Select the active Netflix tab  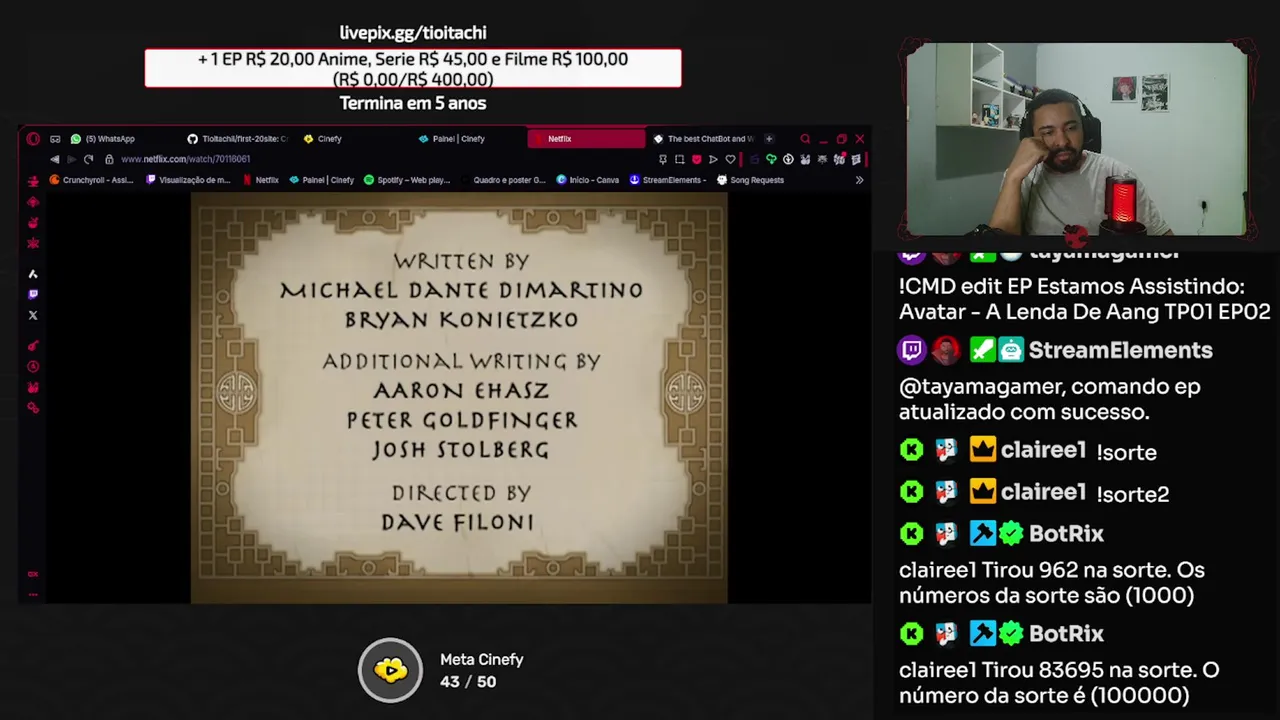[586, 139]
